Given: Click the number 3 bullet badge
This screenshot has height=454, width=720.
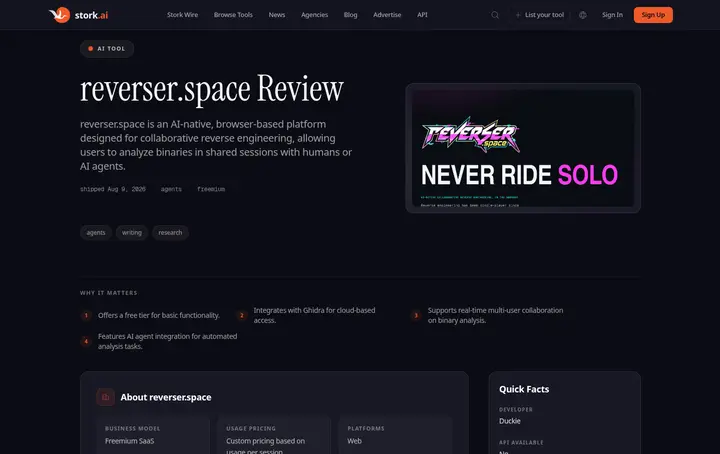Looking at the screenshot, I should 416,315.
